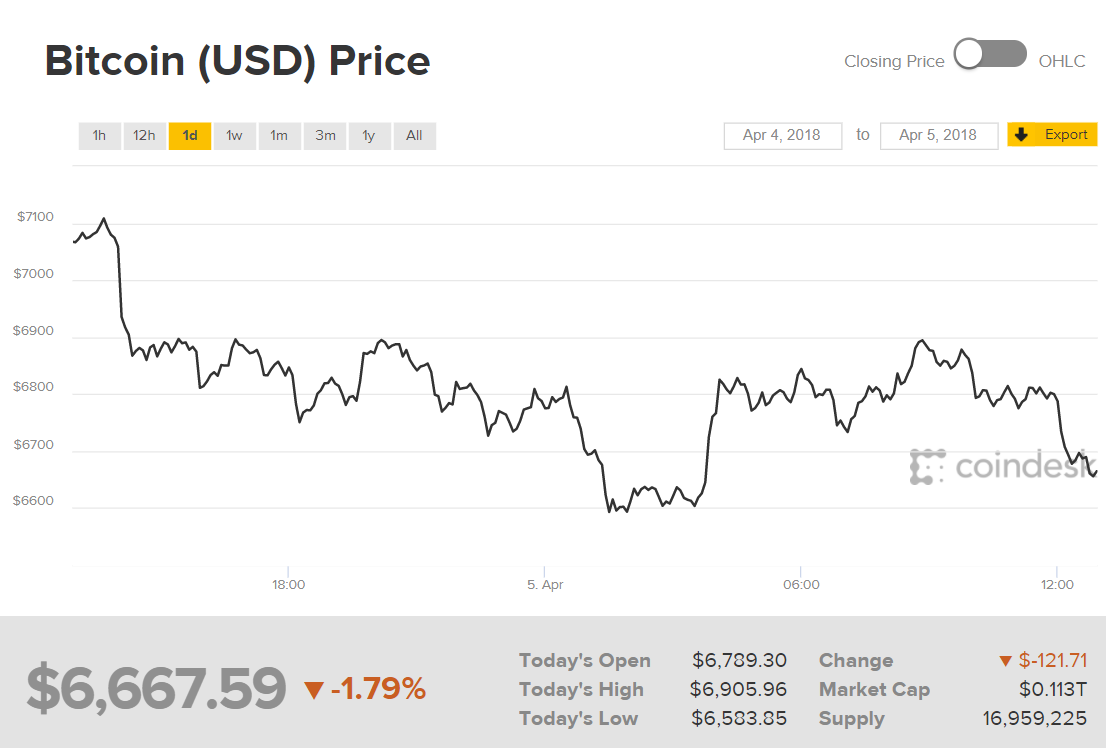This screenshot has width=1106, height=748.
Task: Click the down-triangle next to $-121.71
Action: [1006, 661]
